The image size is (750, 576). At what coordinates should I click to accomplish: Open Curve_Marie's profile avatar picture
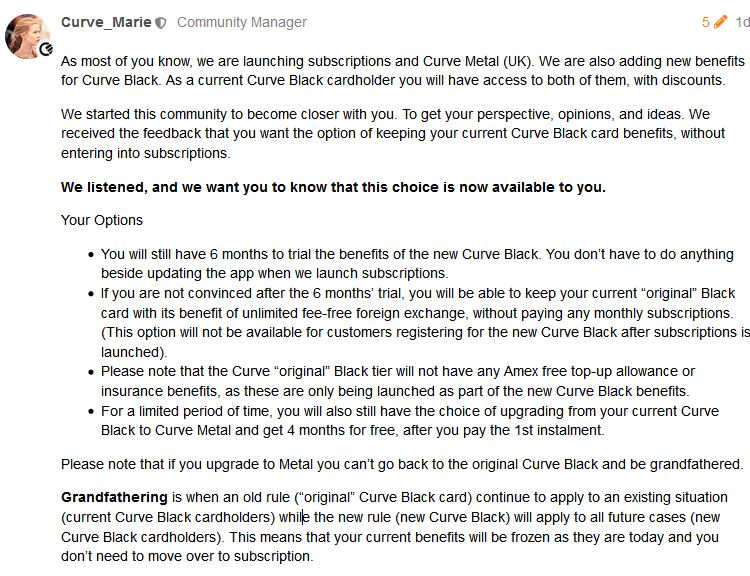pos(28,36)
